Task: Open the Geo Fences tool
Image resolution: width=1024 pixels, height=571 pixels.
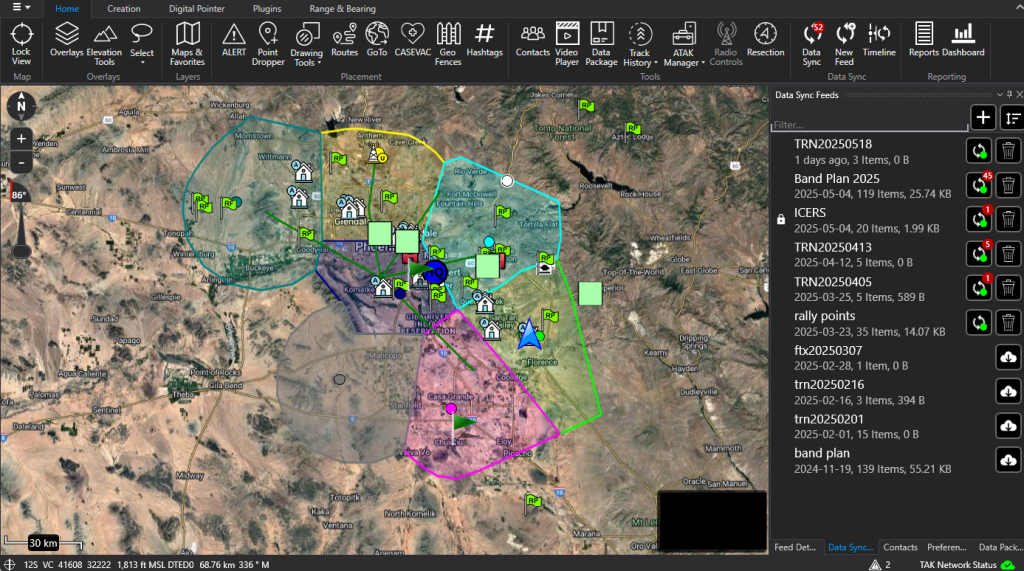Action: point(449,45)
